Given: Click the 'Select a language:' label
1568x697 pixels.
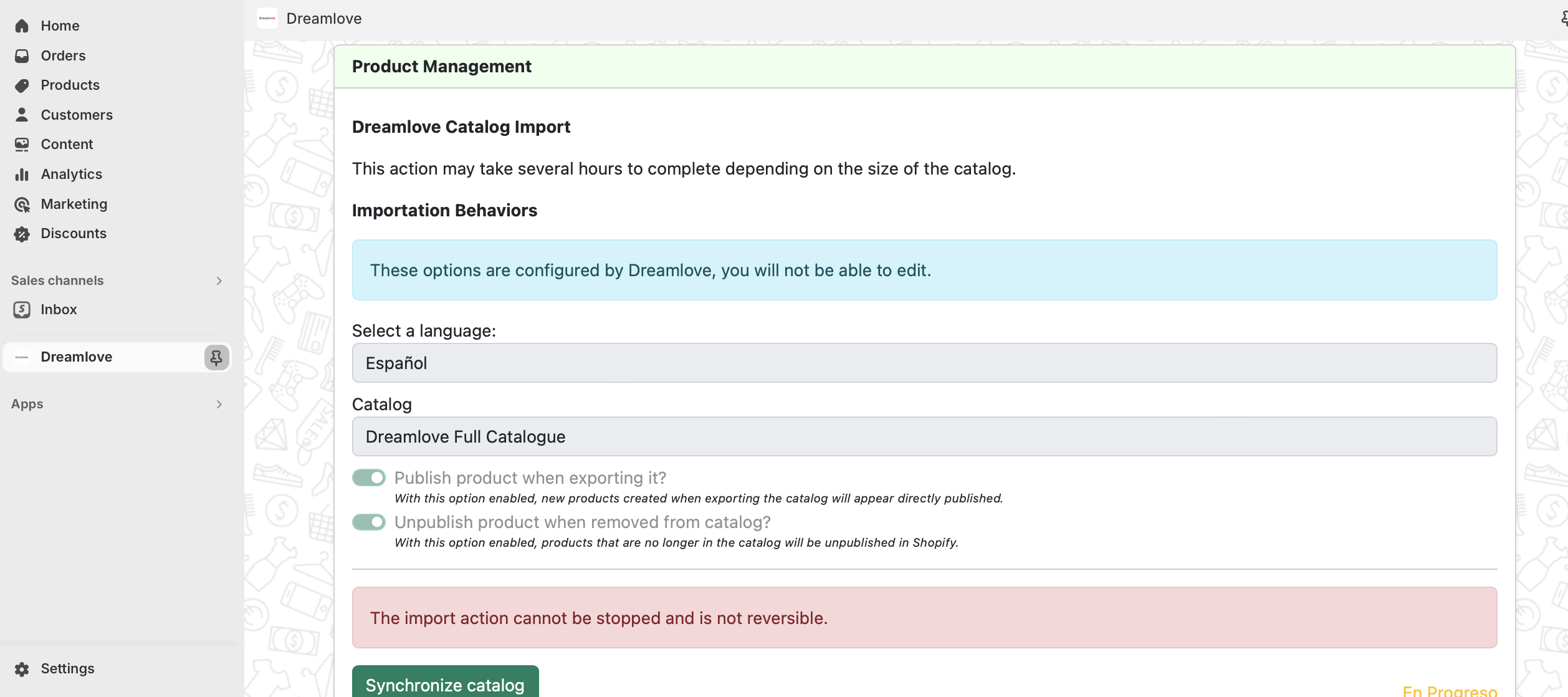Looking at the screenshot, I should 424,330.
